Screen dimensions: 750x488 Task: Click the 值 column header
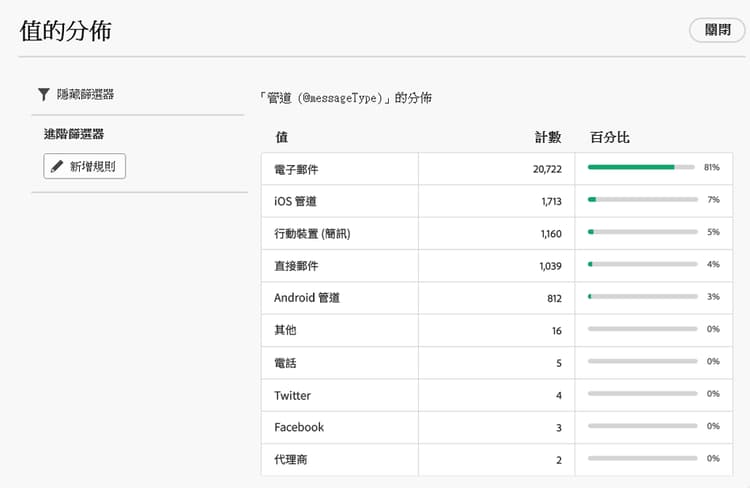281,137
